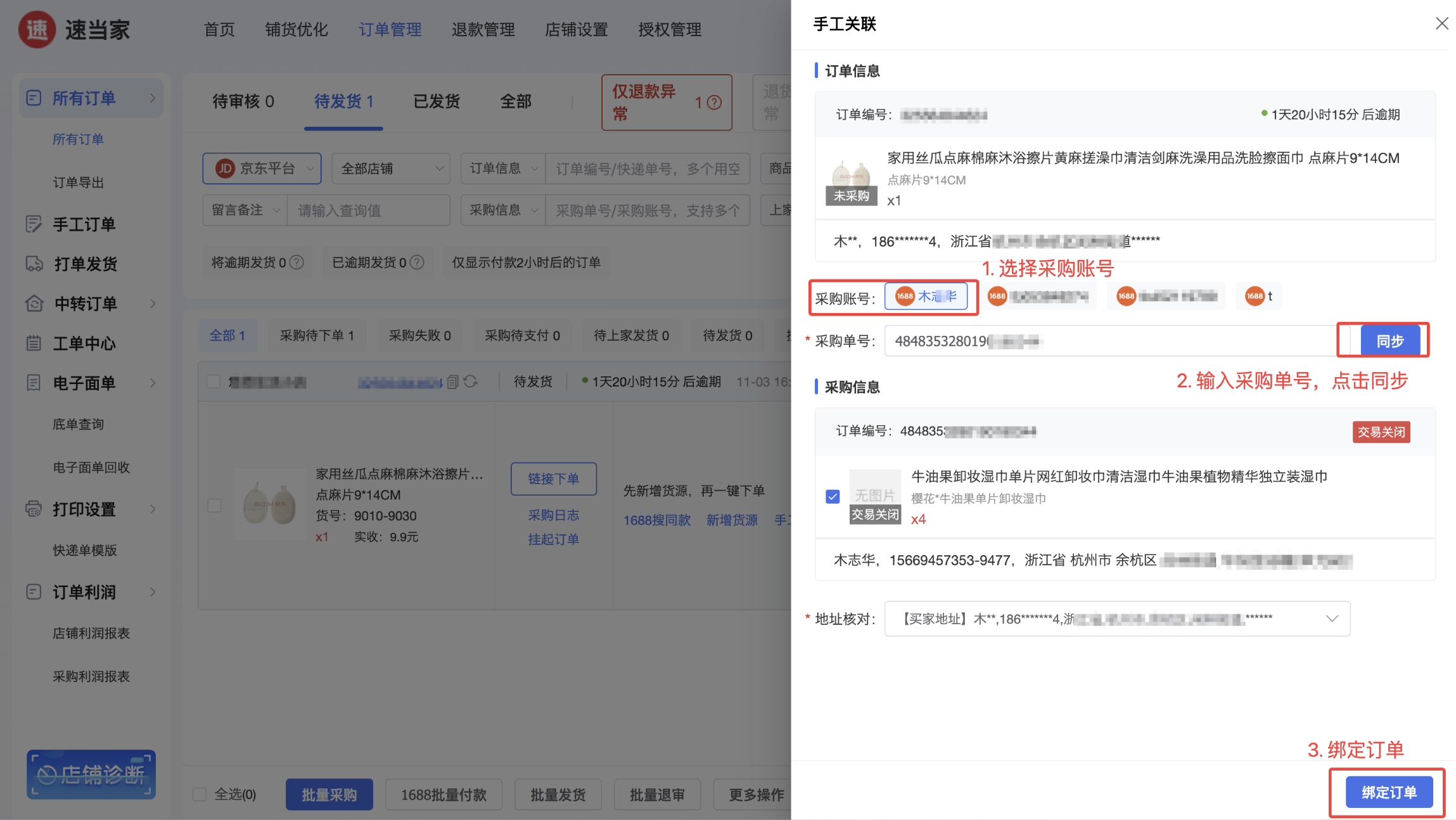Viewport: 1456px width, 820px height.
Task: Click the copy order number icon
Action: click(x=452, y=381)
